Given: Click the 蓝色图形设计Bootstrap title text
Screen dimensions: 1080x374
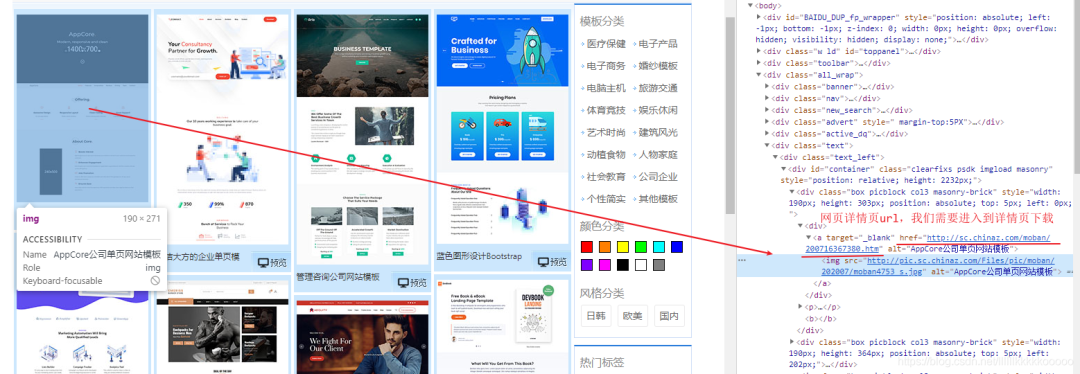Looking at the screenshot, I should (479, 257).
